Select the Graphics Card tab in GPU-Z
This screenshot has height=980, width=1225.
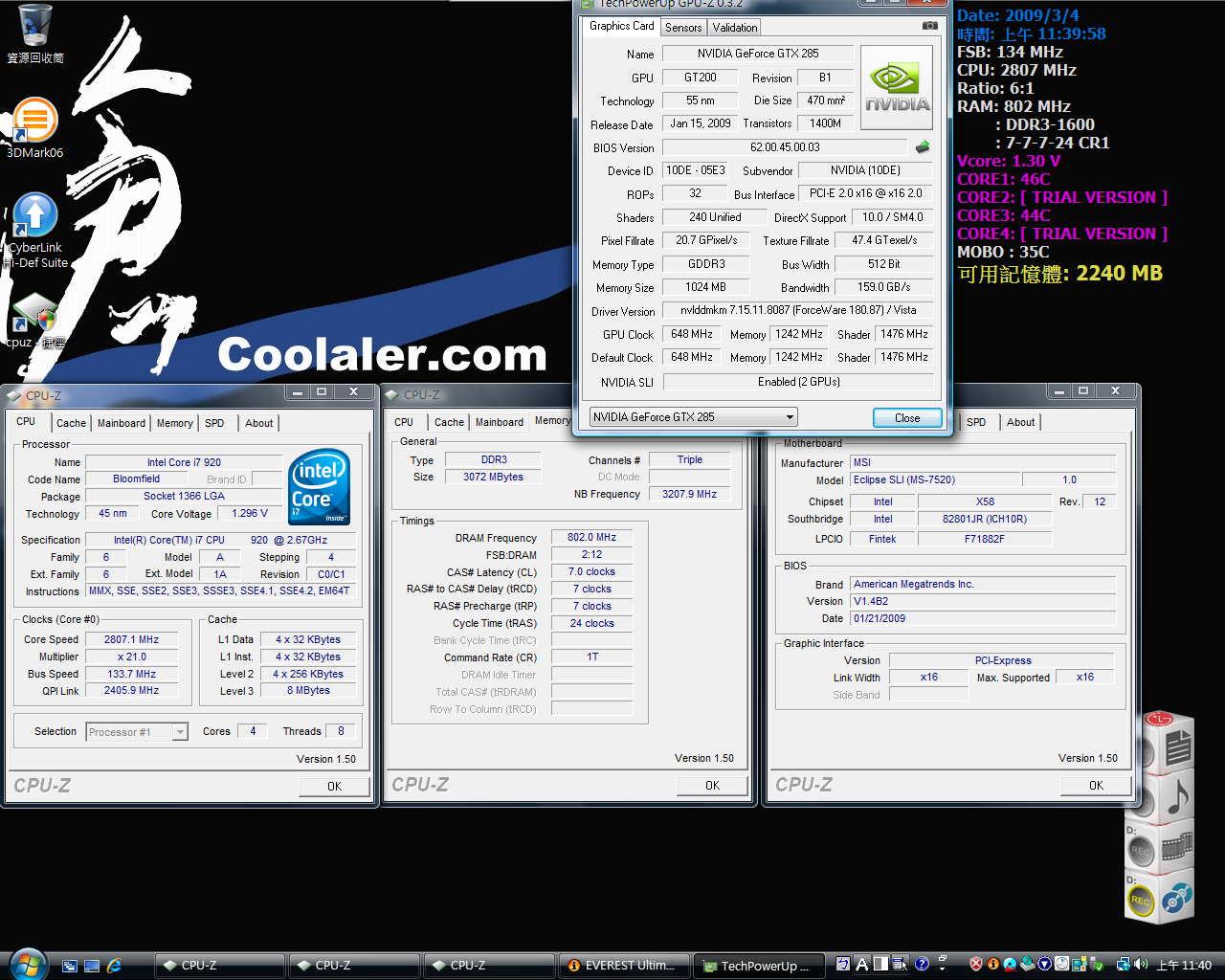tap(622, 26)
